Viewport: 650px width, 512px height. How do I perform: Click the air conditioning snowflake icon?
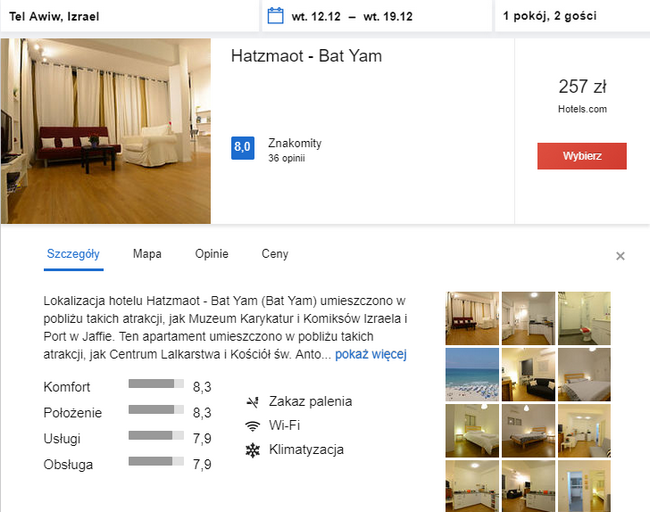click(252, 450)
